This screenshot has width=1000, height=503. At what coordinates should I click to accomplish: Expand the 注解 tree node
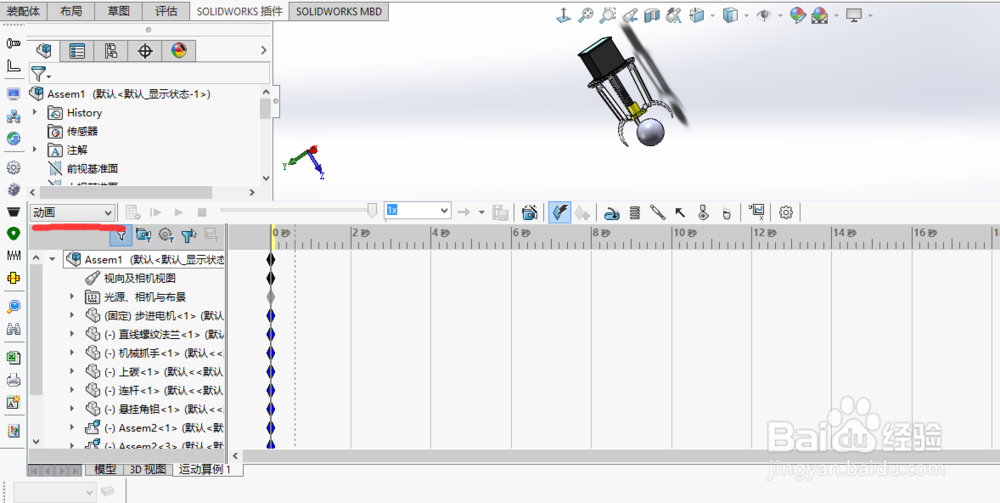[35, 149]
